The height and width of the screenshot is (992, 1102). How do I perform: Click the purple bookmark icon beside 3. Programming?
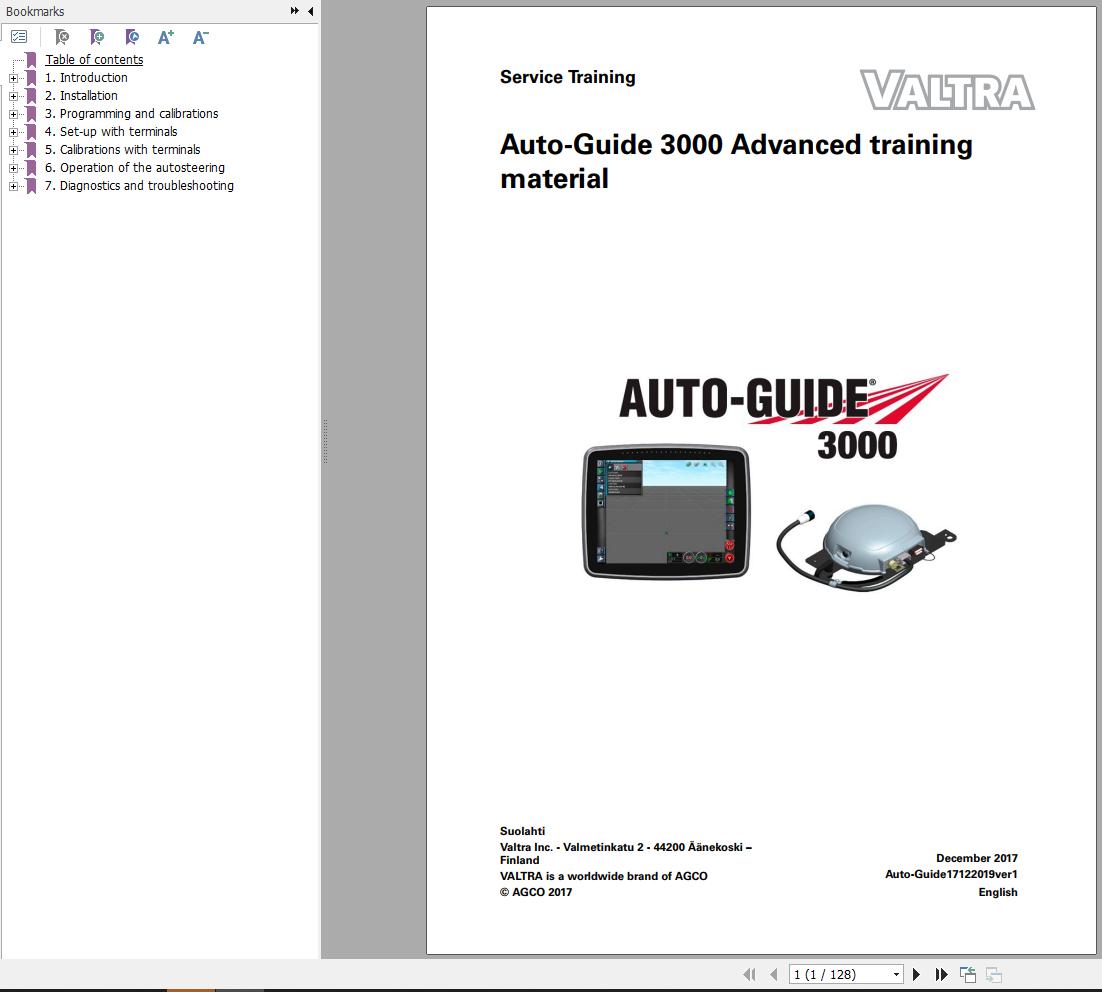31,114
